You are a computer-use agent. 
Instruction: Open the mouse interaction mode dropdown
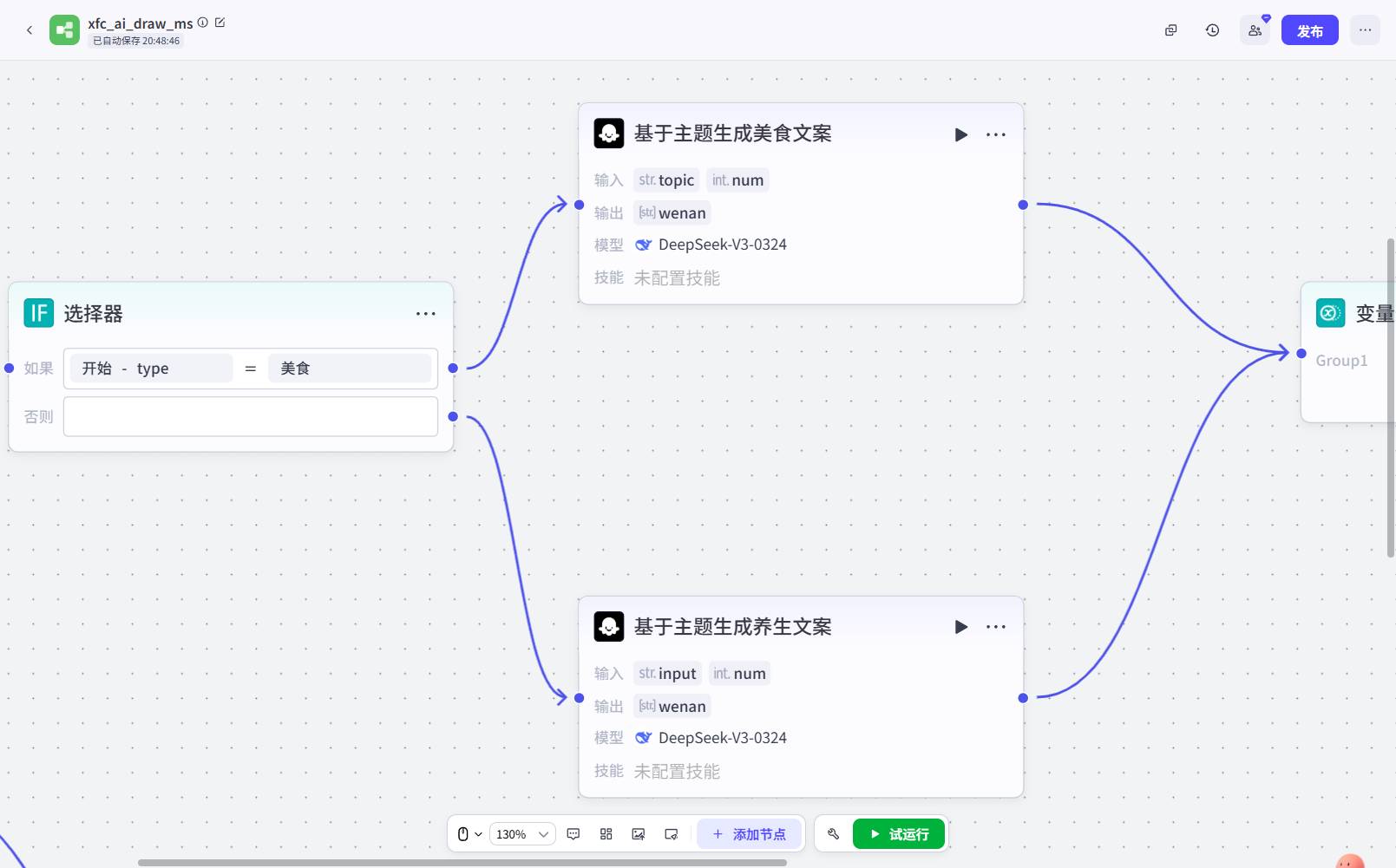[469, 834]
